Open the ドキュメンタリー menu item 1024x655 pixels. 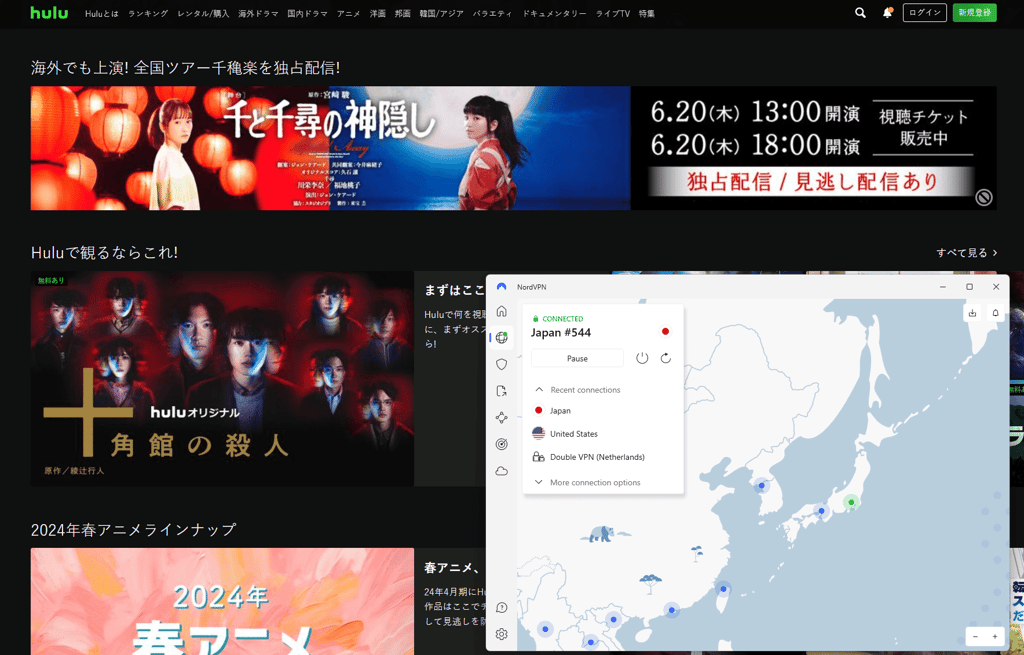554,13
